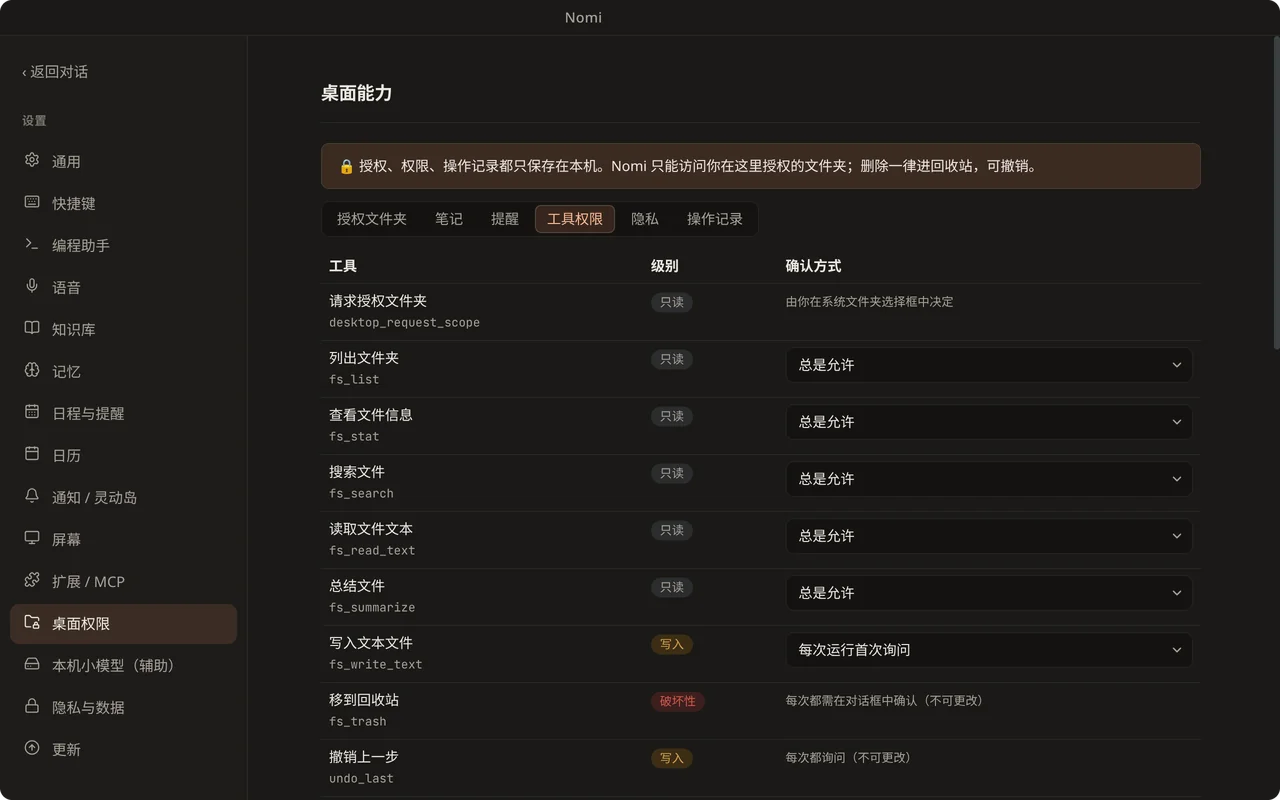Click the calendar icon beside 日程与提醒

(32, 412)
